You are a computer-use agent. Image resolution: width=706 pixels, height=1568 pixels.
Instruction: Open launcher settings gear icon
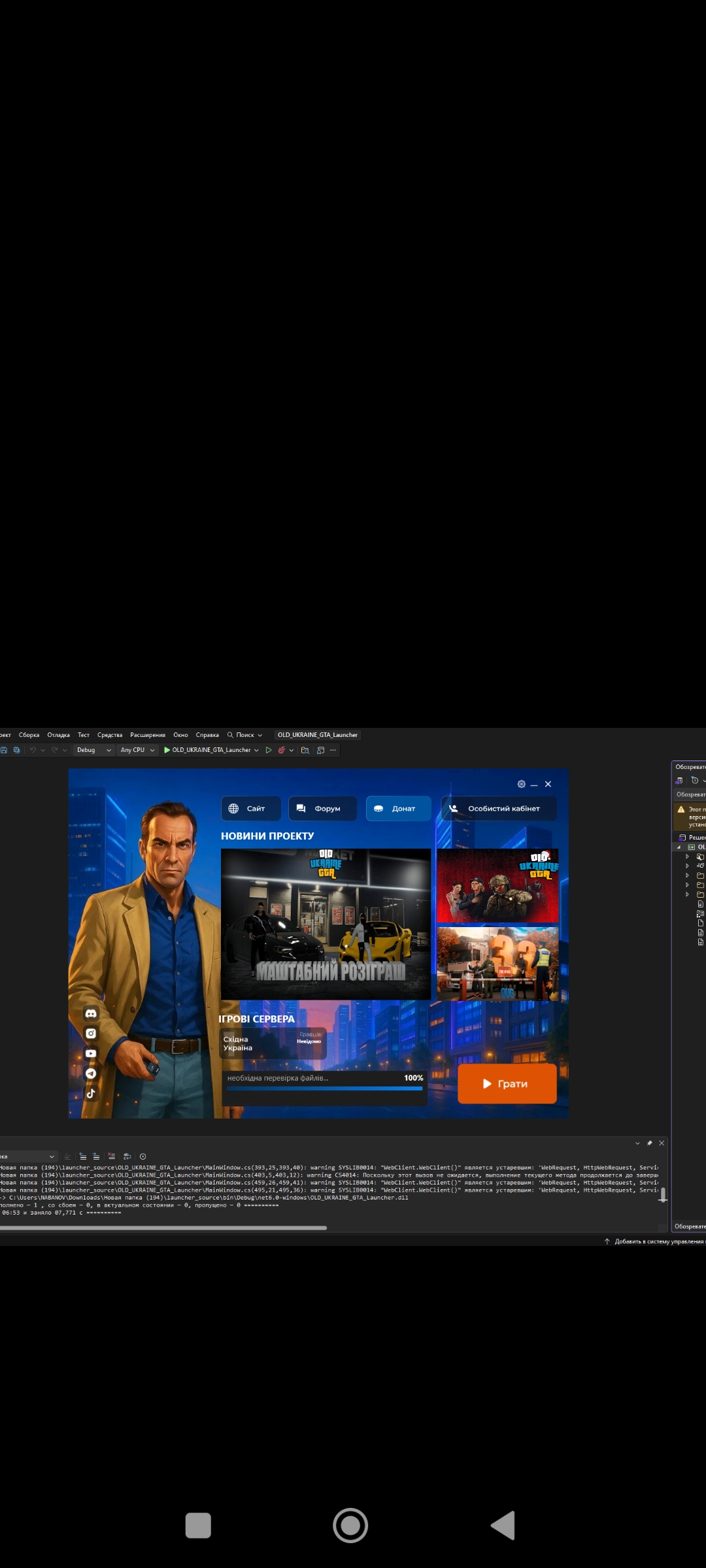(521, 784)
